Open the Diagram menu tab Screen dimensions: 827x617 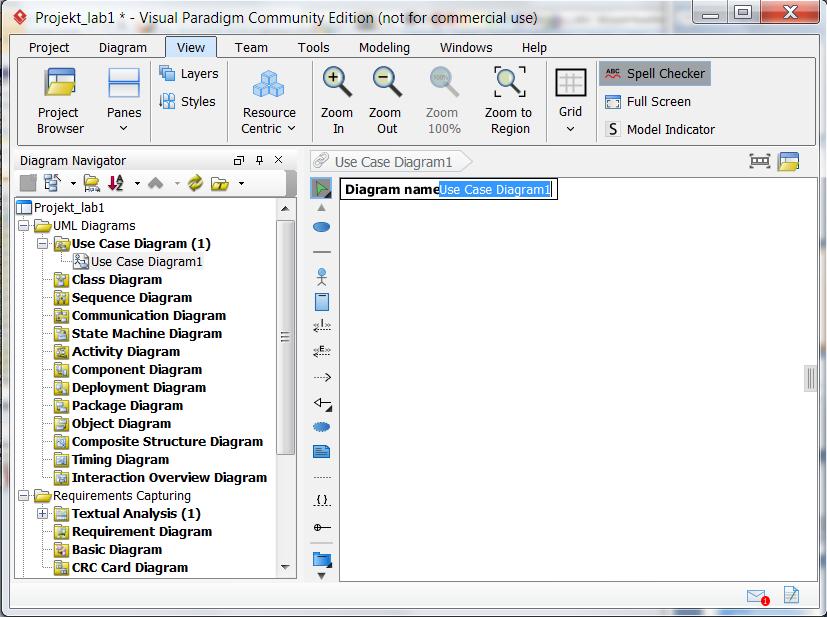pos(123,47)
